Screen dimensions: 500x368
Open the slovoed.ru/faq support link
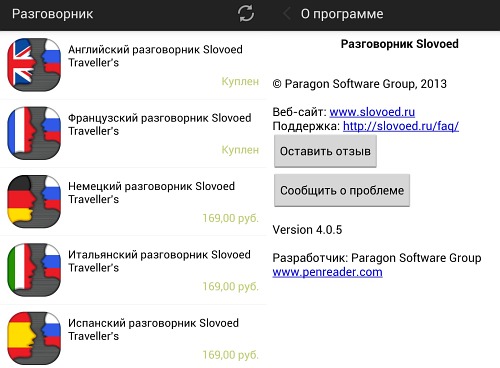[401, 126]
